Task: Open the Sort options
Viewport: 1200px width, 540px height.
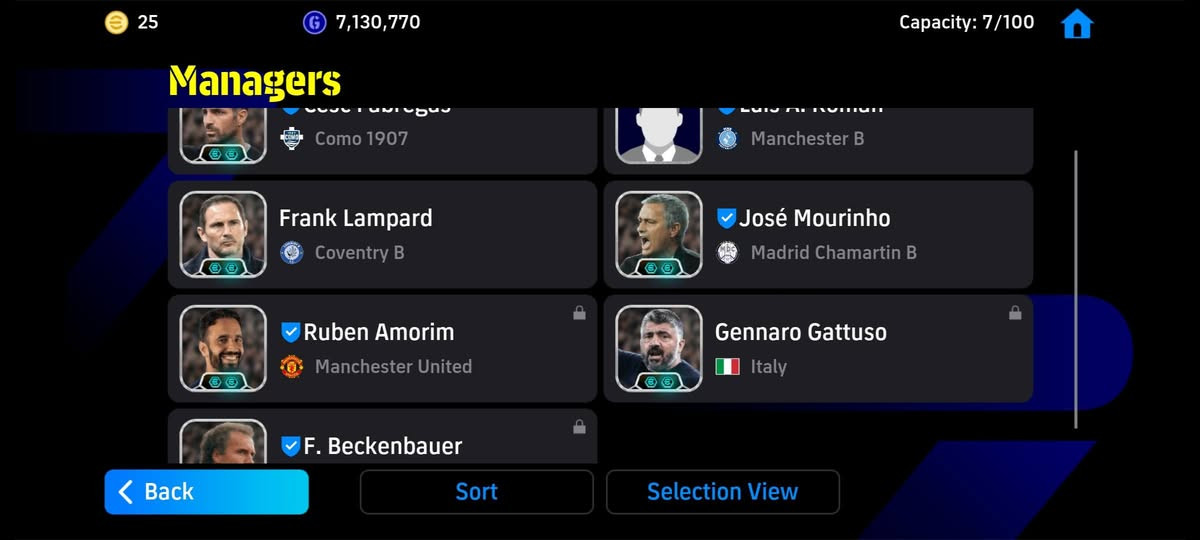Action: [477, 491]
